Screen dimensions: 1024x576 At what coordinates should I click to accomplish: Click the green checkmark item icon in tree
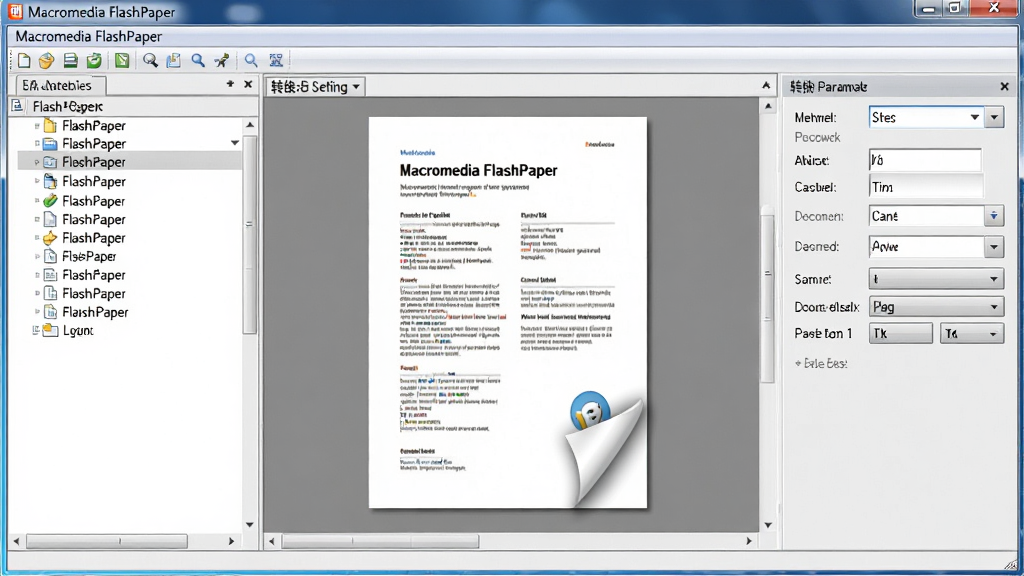tap(50, 201)
